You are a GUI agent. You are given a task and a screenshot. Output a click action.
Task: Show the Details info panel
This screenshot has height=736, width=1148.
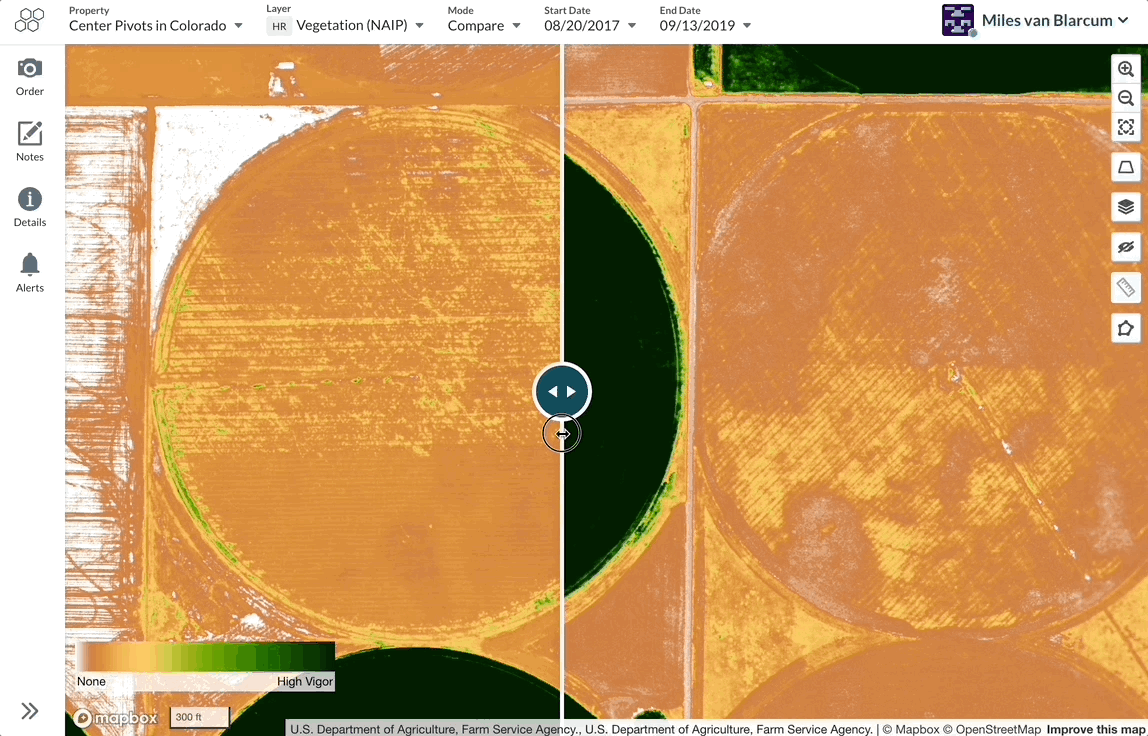pyautogui.click(x=30, y=207)
